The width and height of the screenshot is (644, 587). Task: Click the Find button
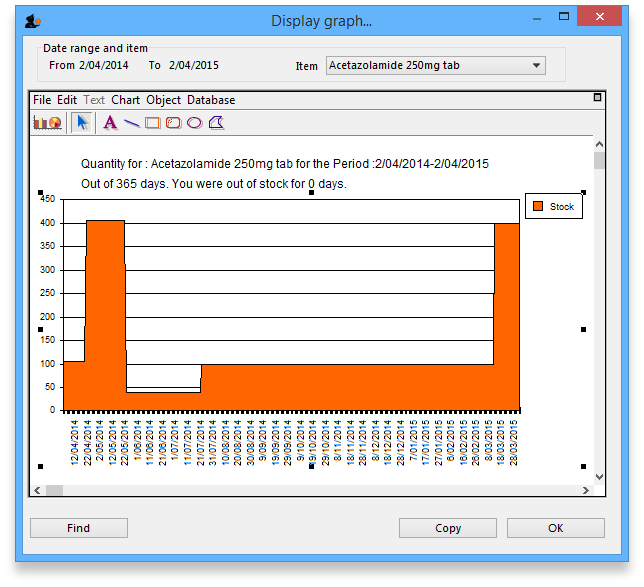pos(79,528)
